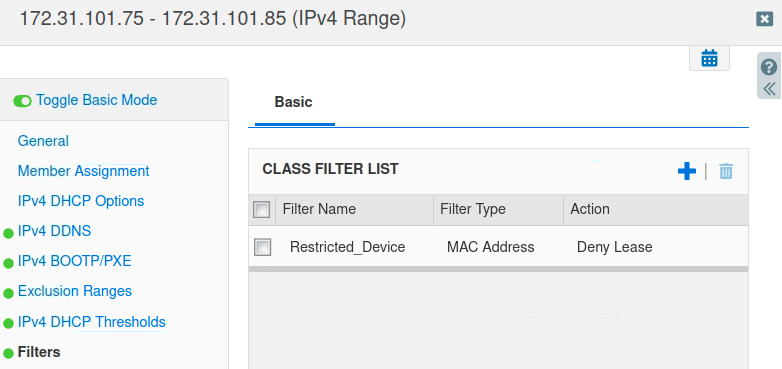The width and height of the screenshot is (782, 369).
Task: Open the IPv4 DDNS section
Action: (x=54, y=231)
